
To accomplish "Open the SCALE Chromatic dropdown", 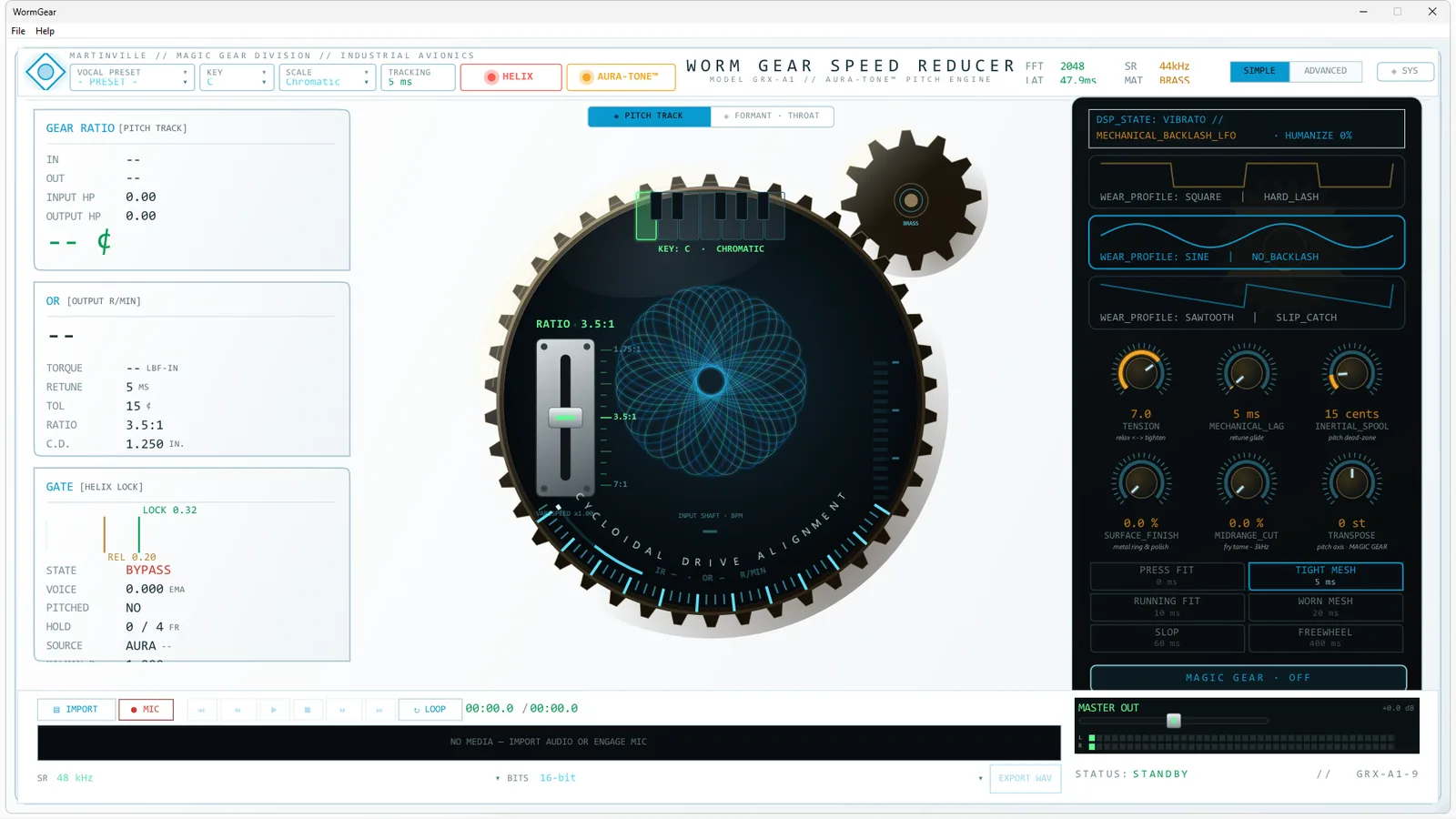I will pos(327,77).
